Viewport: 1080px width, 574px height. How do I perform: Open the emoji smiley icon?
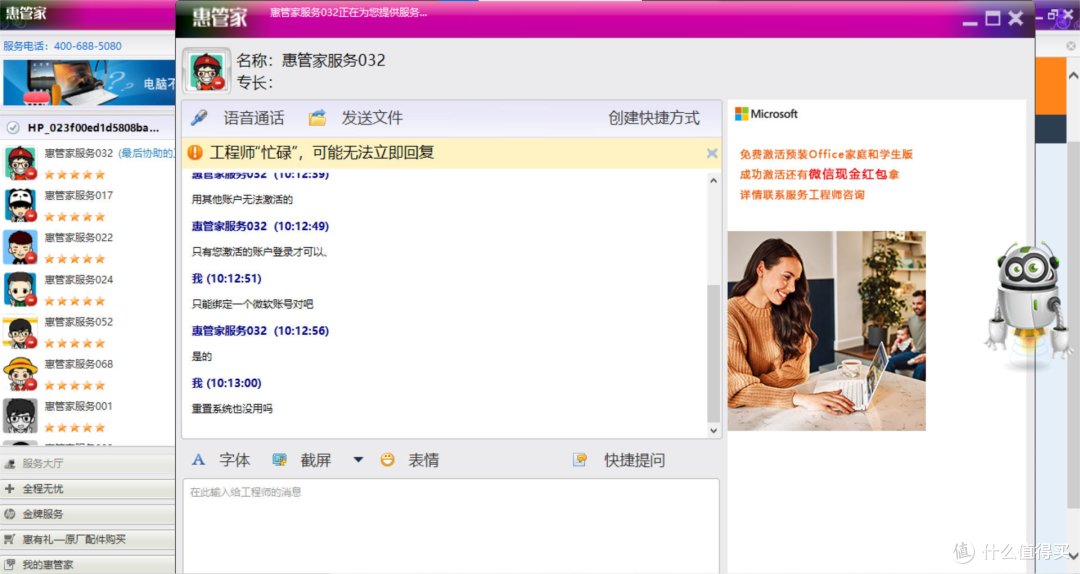387,460
